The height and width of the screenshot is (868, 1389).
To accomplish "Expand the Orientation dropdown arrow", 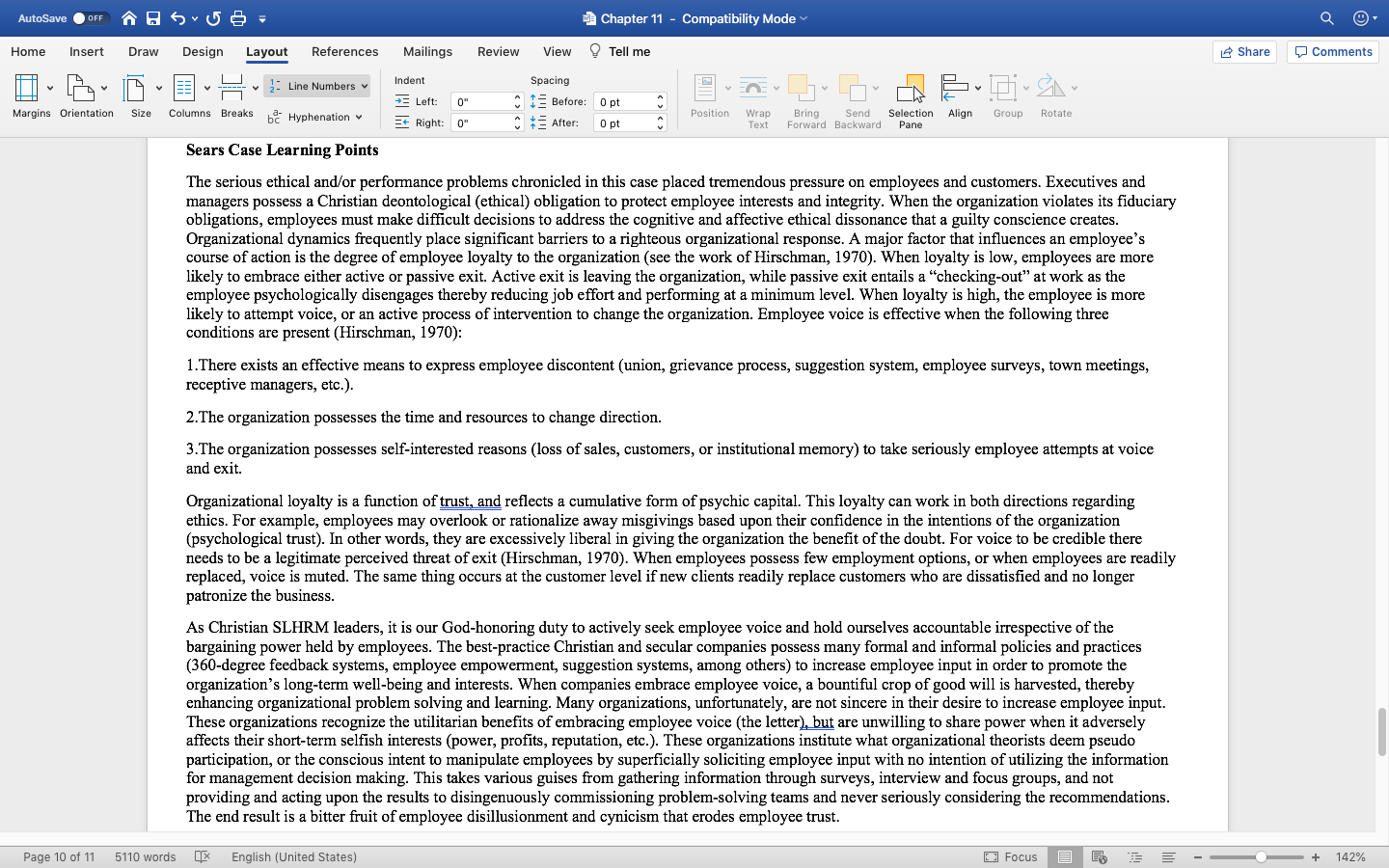I will pyautogui.click(x=104, y=88).
